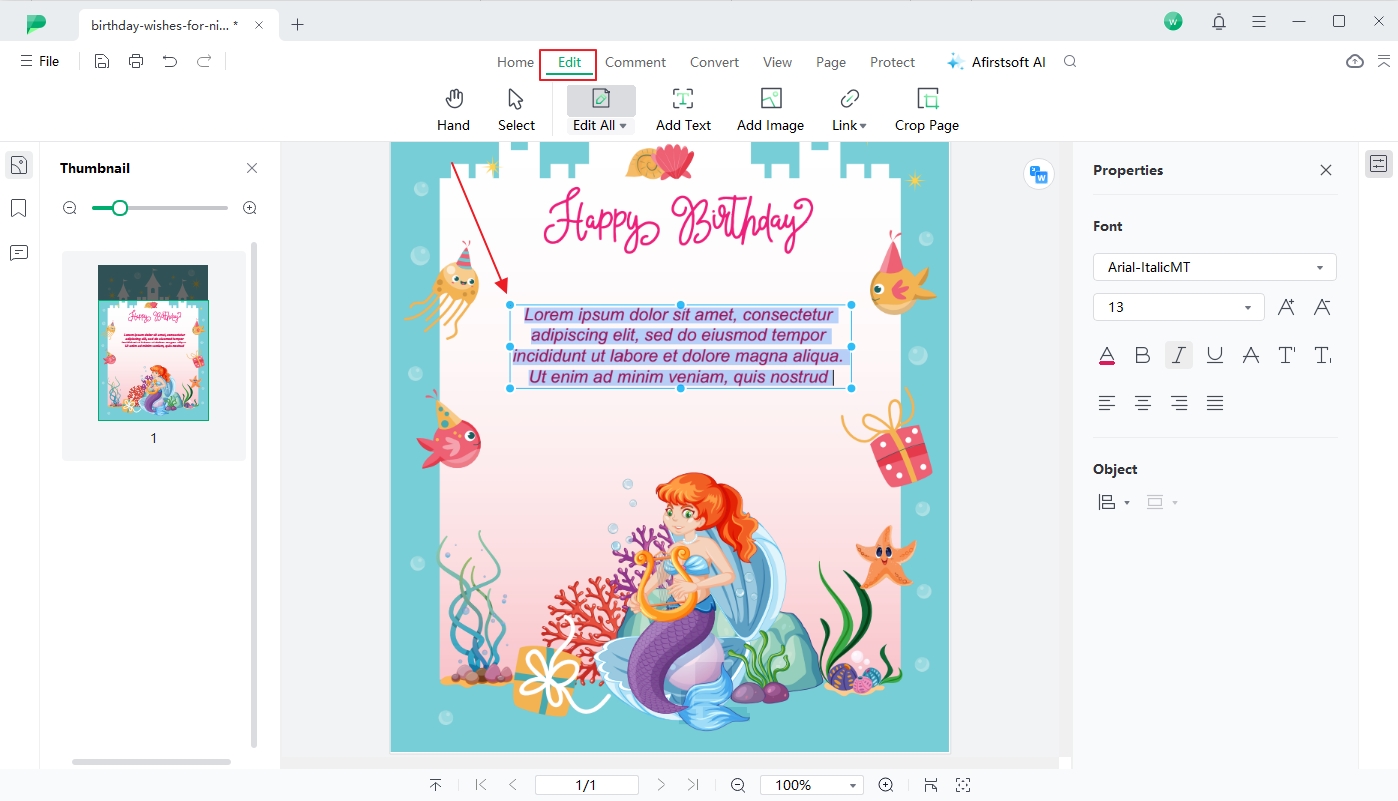Select the Hand tool
Image resolution: width=1398 pixels, height=801 pixels.
(453, 110)
